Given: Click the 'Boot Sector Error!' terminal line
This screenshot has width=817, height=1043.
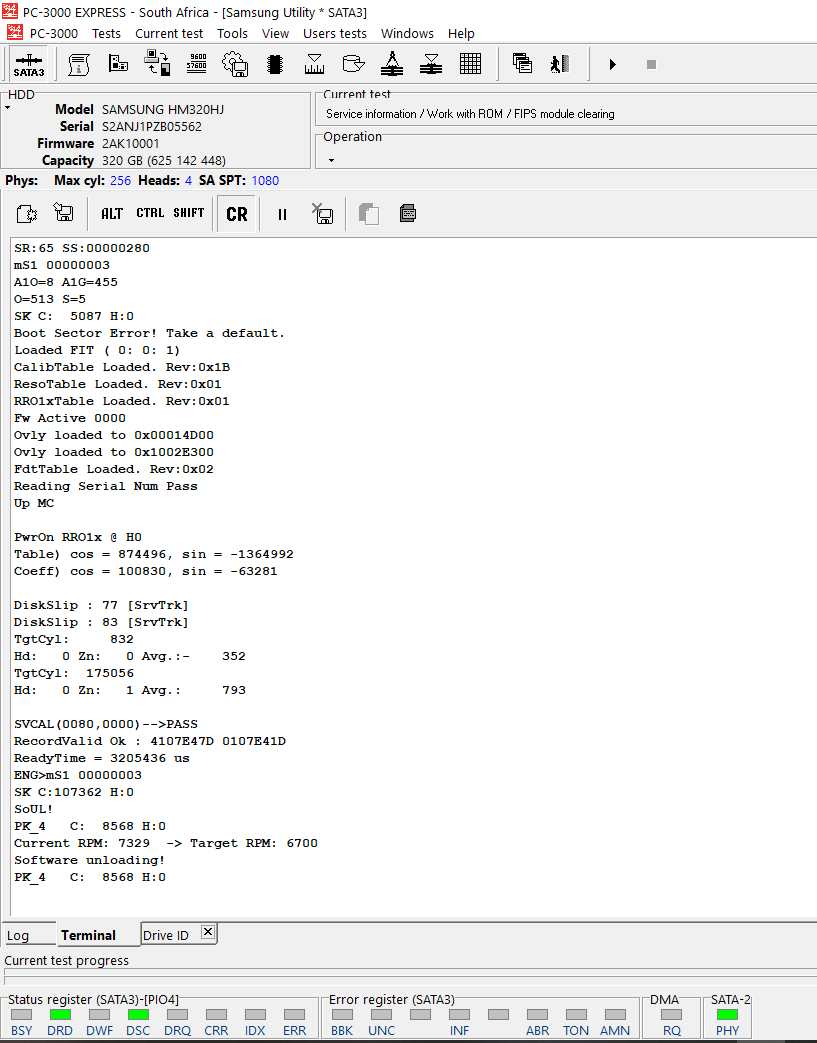Looking at the screenshot, I should tap(149, 333).
